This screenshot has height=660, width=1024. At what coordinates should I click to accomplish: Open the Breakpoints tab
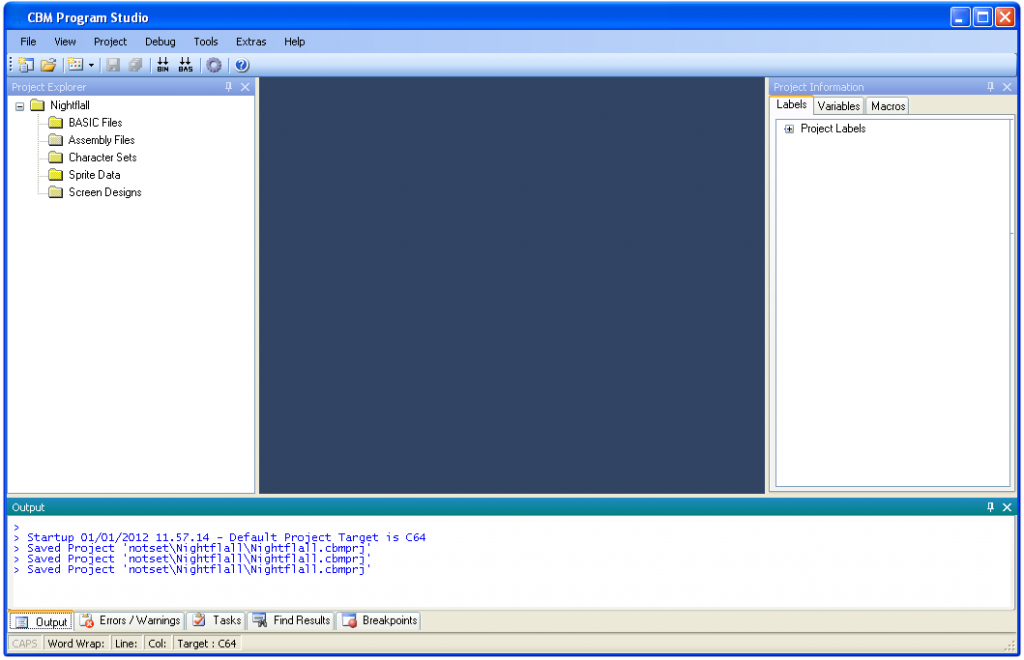pyautogui.click(x=379, y=621)
